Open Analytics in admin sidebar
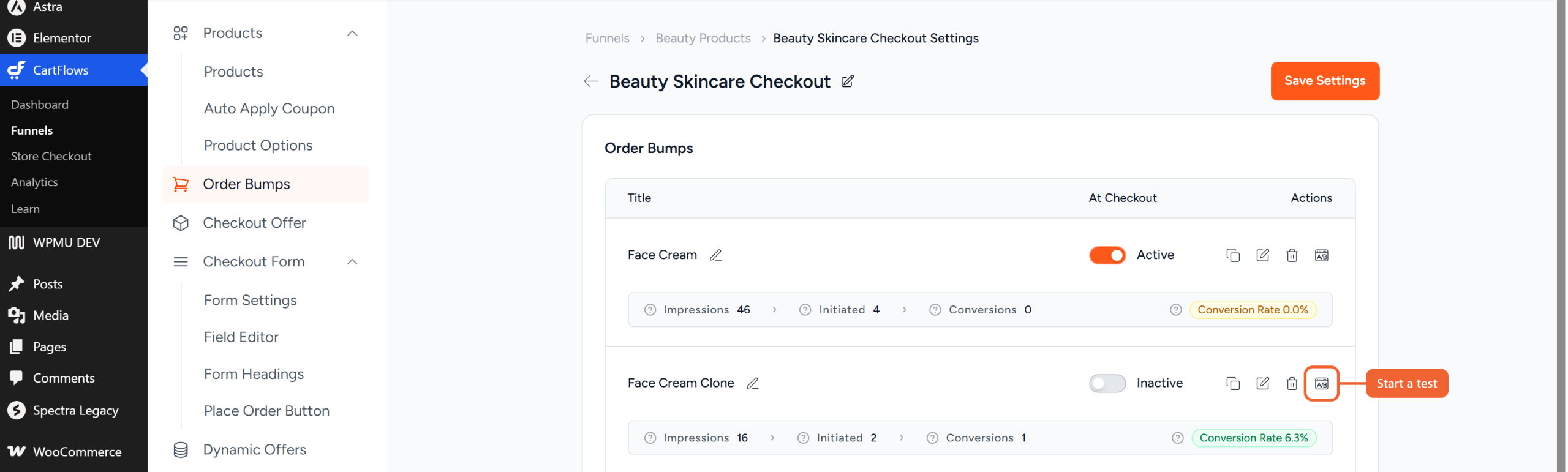This screenshot has height=472, width=1568. point(34,182)
